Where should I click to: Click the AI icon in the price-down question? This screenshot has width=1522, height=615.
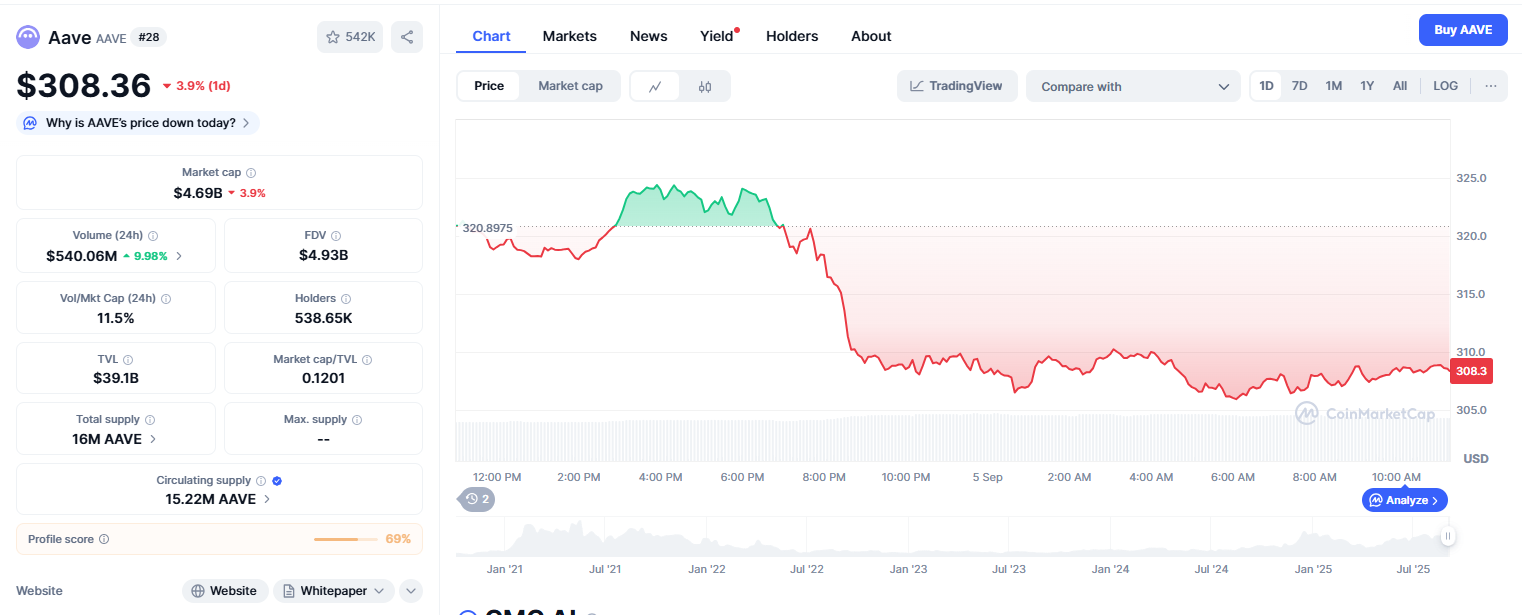30,123
